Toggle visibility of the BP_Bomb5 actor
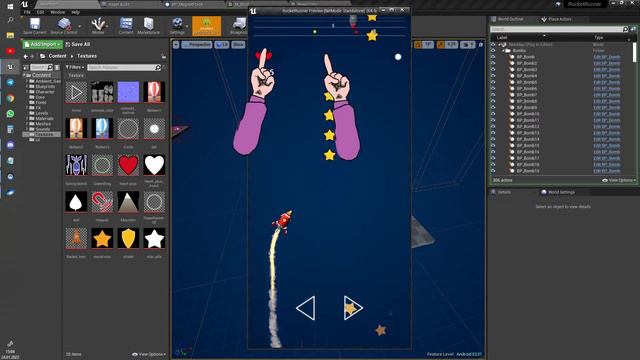Screen dimensions: 640x360 pos(493,82)
